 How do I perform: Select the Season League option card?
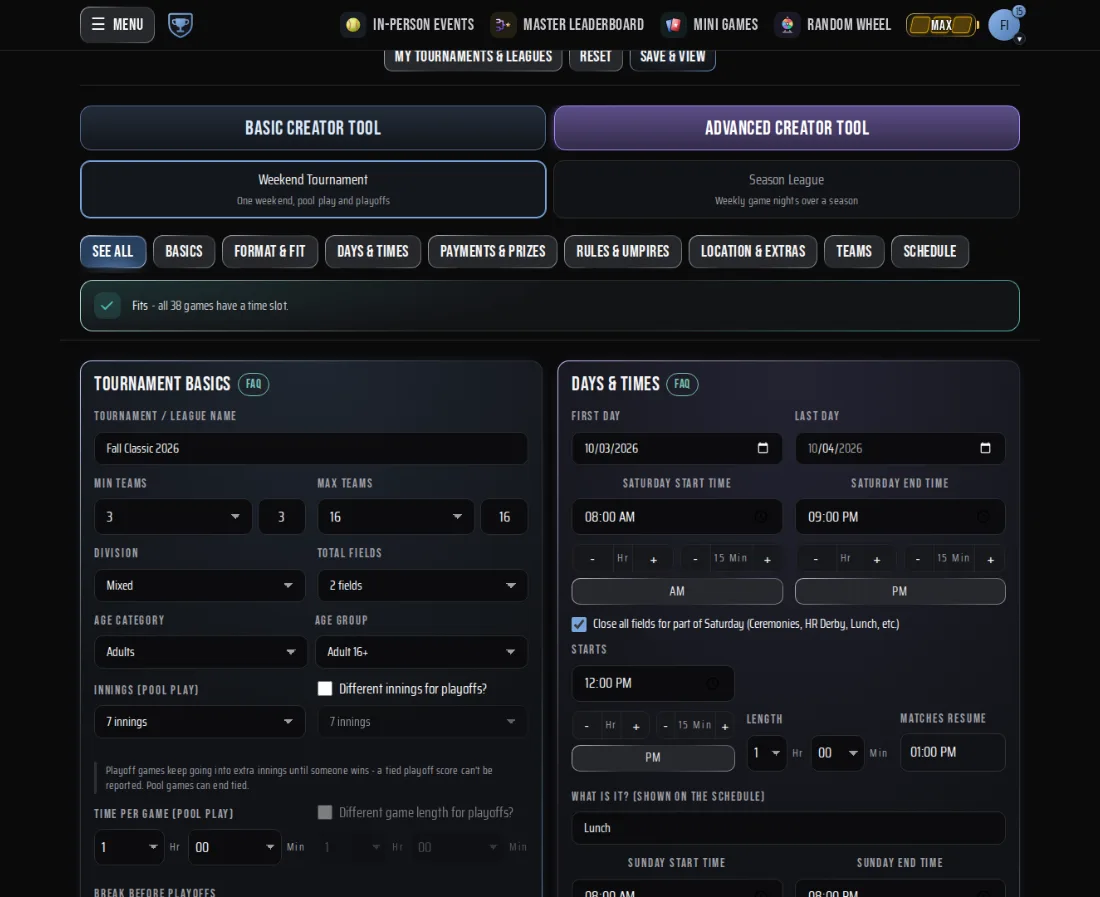coord(786,189)
